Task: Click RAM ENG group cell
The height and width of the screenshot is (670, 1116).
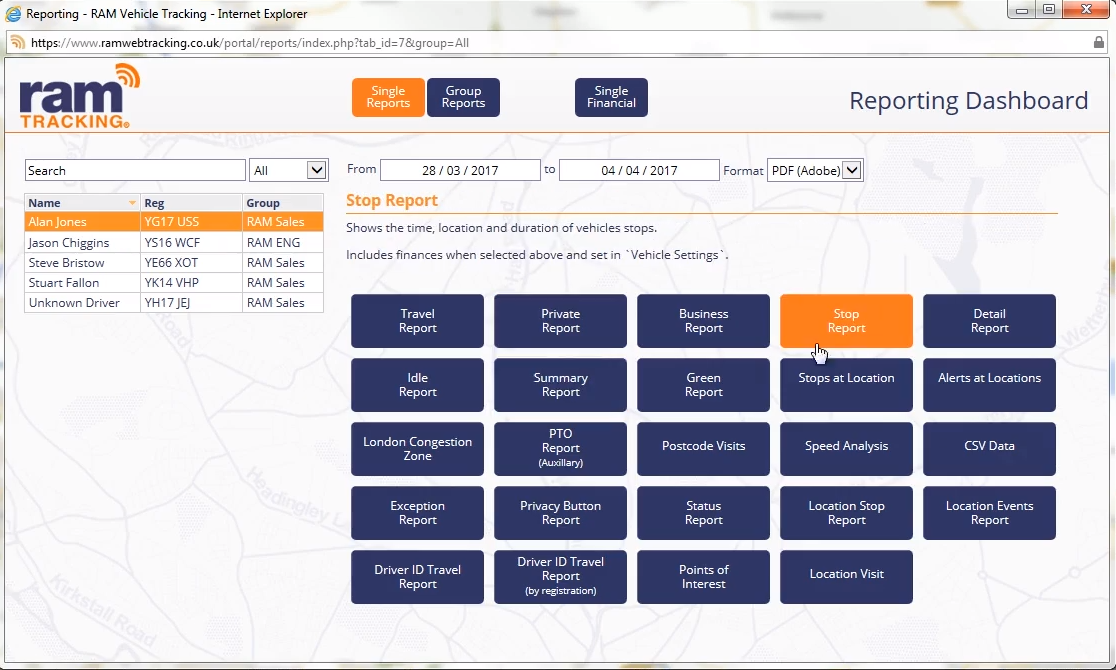Action: [x=283, y=242]
